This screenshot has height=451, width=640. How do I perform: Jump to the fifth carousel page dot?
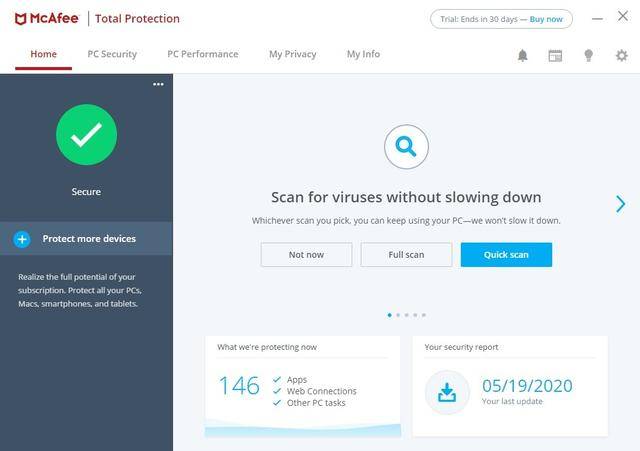point(424,315)
